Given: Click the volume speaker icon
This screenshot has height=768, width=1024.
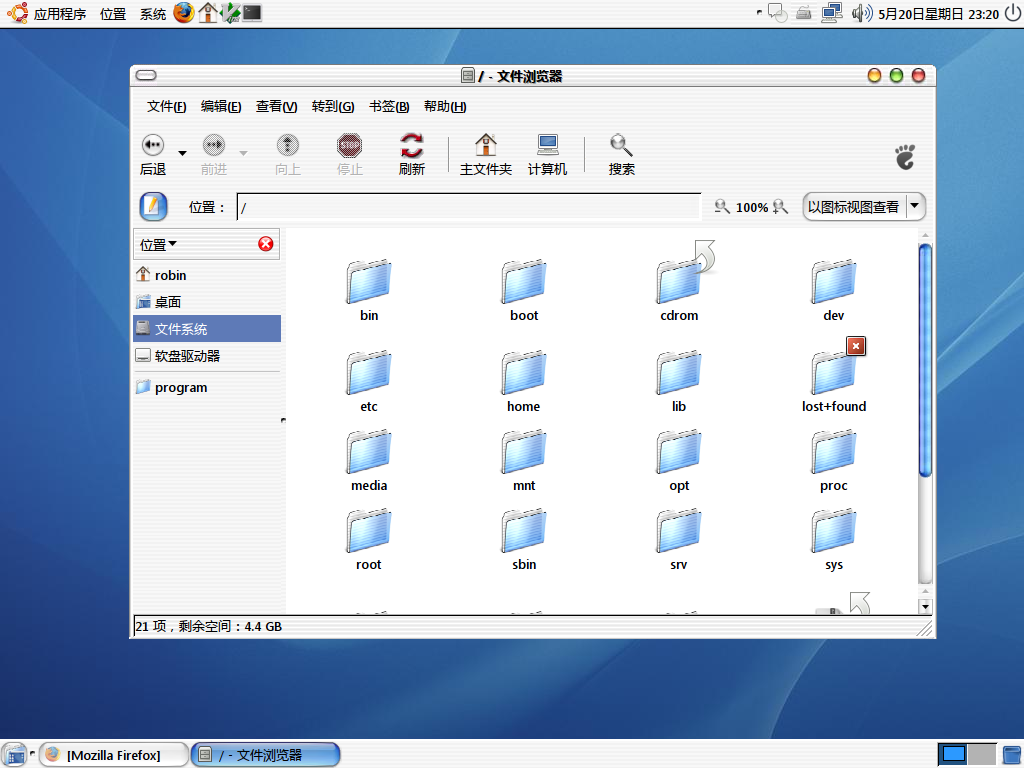Looking at the screenshot, I should pos(861,13).
